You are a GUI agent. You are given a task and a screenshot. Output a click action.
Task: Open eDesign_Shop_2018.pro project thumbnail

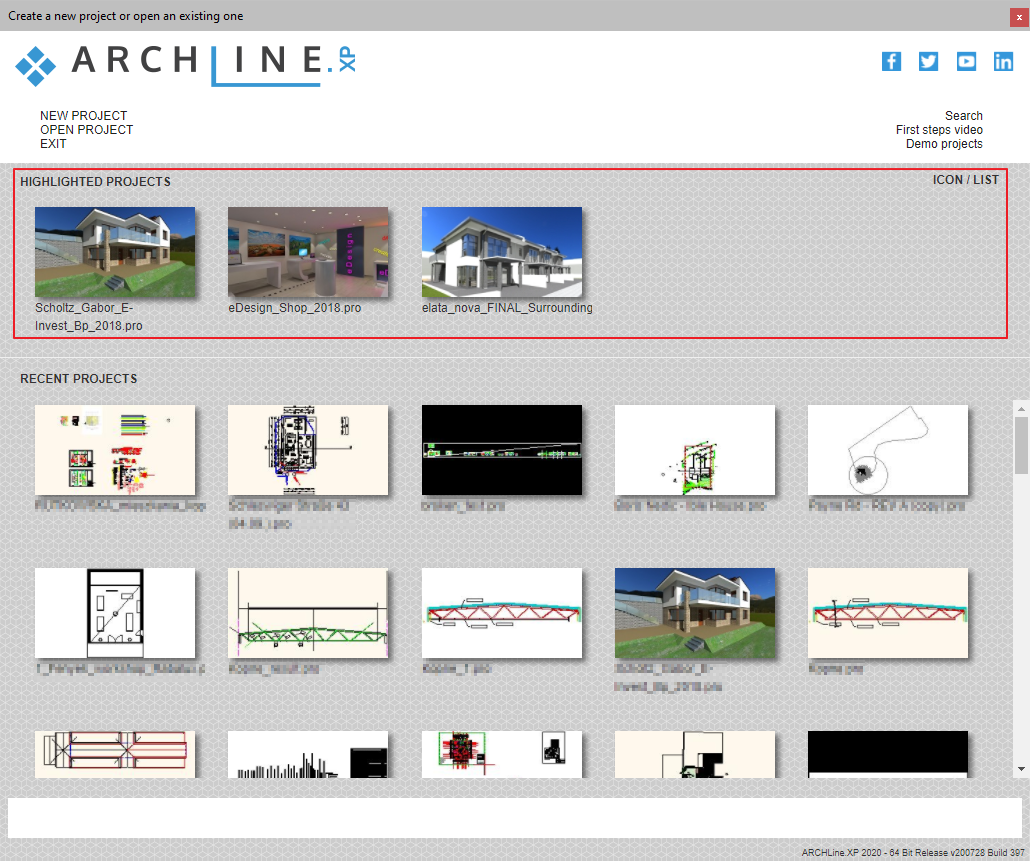click(308, 252)
